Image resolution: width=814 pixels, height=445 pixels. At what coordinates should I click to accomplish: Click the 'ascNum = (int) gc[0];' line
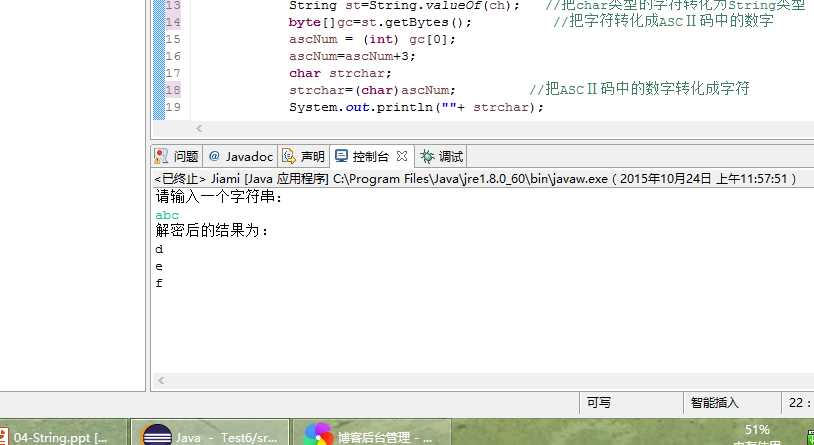(372, 39)
